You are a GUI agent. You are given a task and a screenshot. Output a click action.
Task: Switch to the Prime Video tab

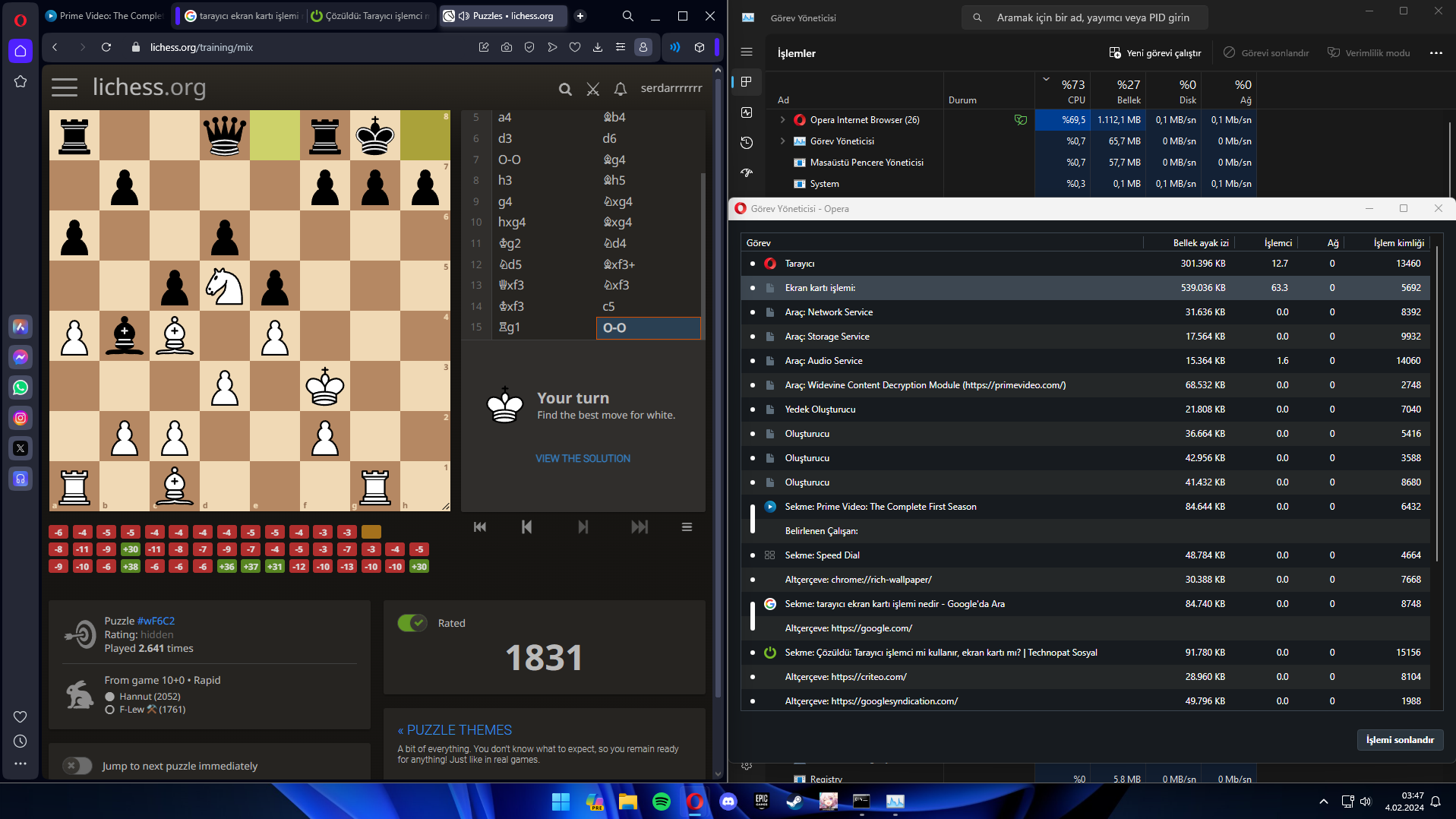click(105, 16)
